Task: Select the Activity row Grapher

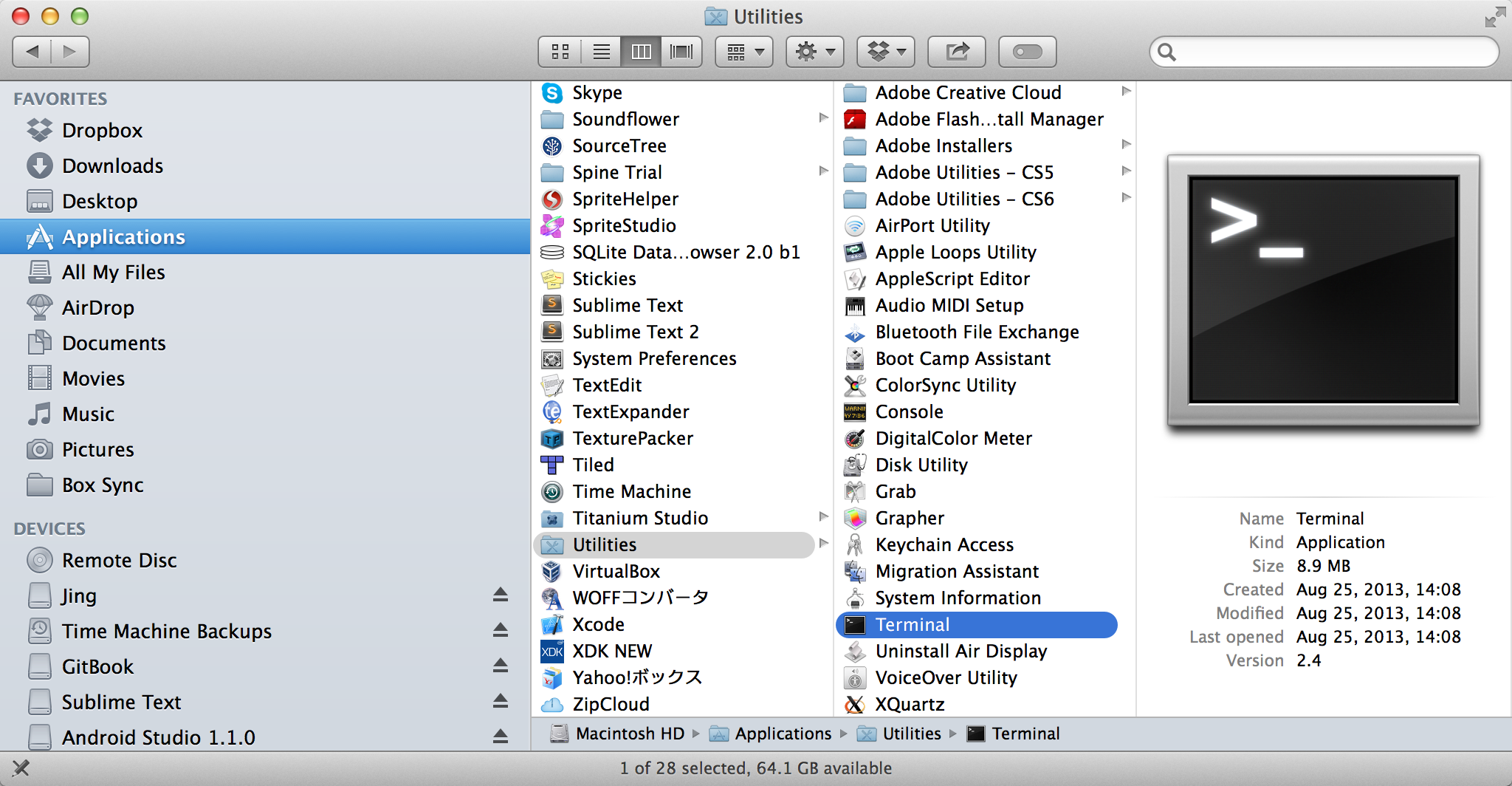Action: tap(977, 518)
